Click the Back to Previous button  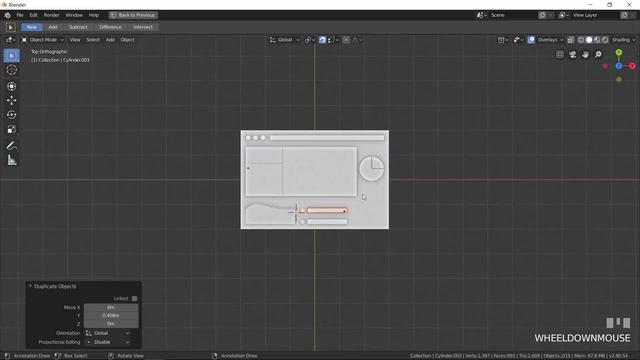(x=133, y=15)
